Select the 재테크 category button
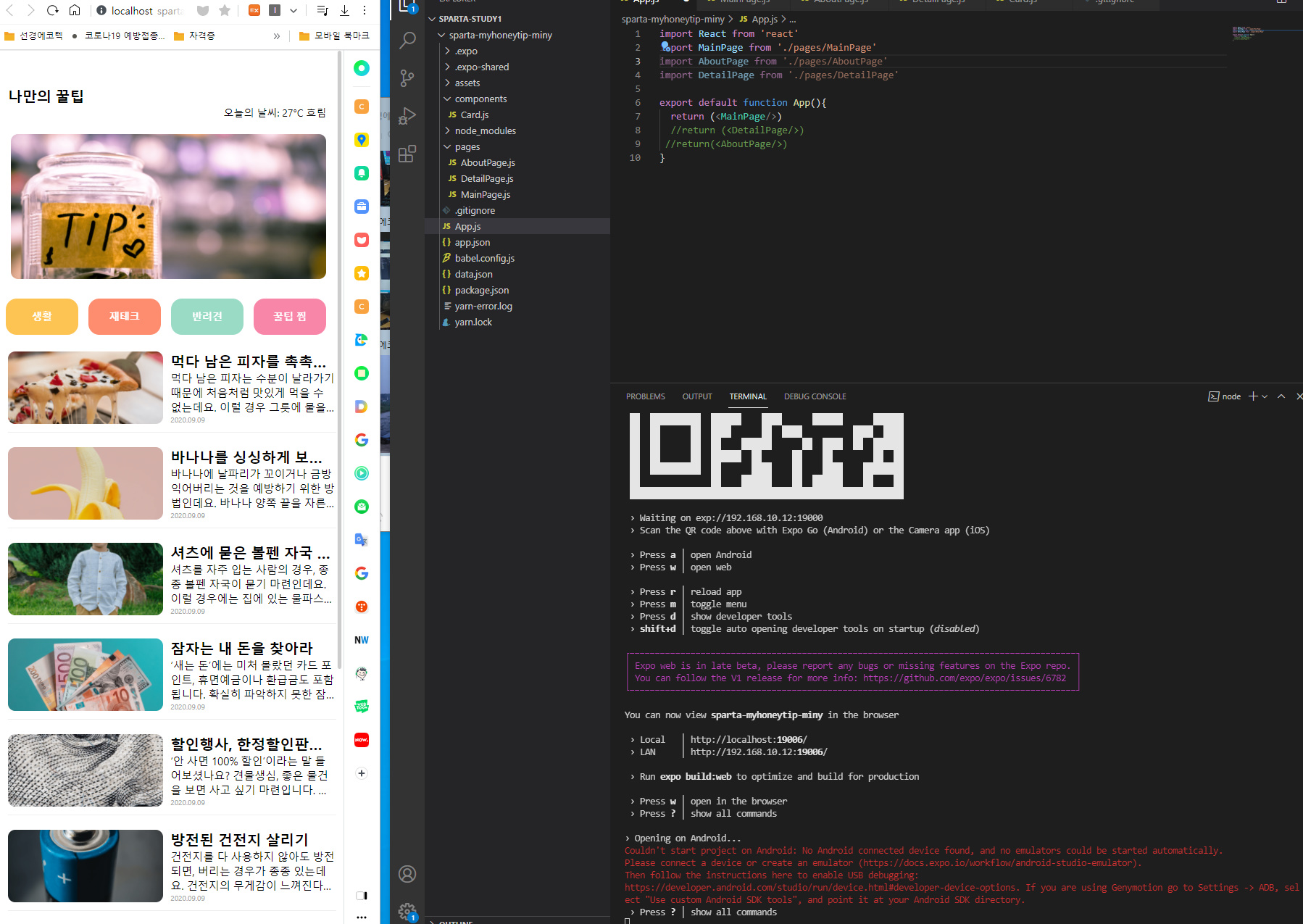 pos(125,317)
